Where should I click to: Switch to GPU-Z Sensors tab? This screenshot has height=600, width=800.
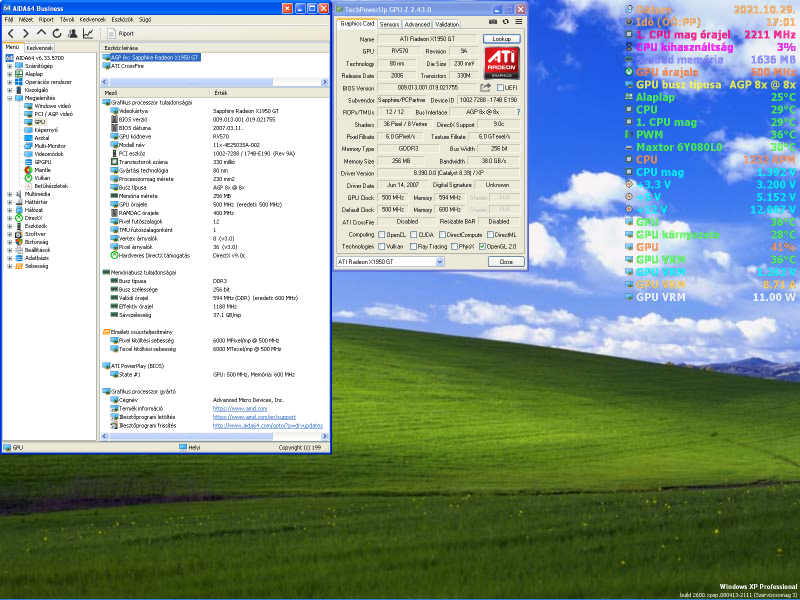click(x=389, y=24)
